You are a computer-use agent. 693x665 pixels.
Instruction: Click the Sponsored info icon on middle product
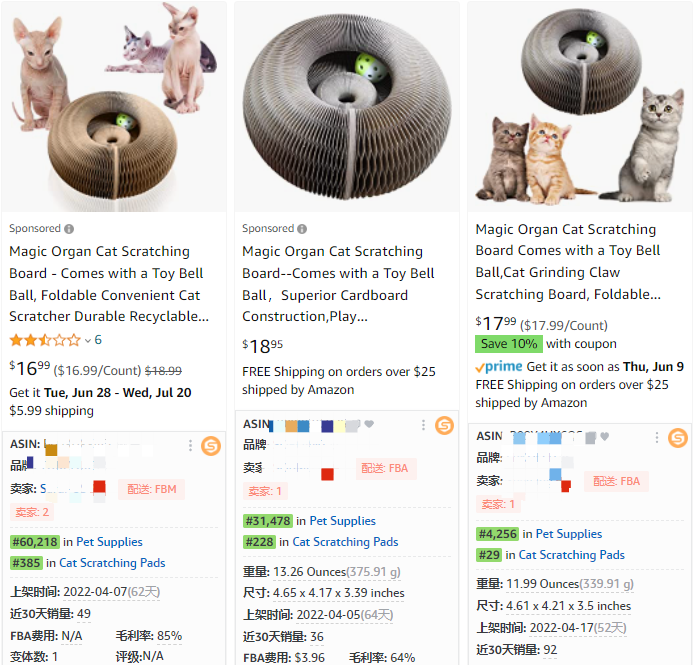coord(302,229)
